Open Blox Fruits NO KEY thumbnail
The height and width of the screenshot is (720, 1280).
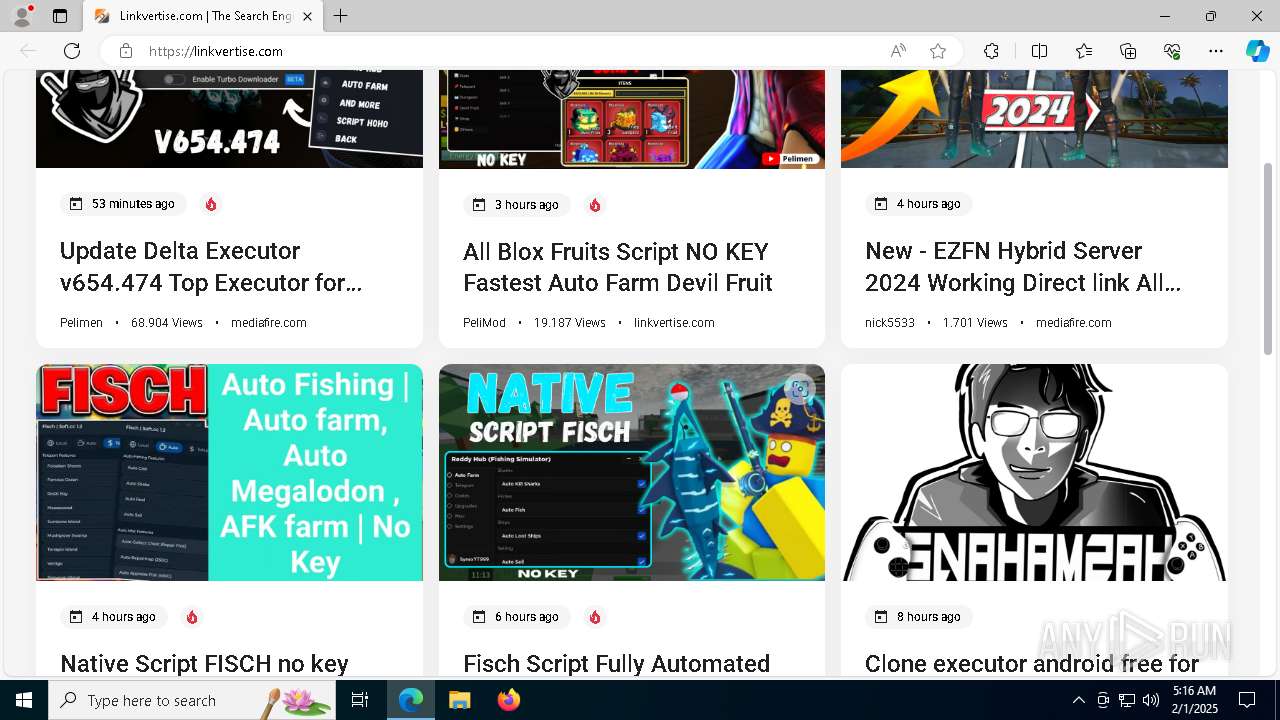point(632,119)
